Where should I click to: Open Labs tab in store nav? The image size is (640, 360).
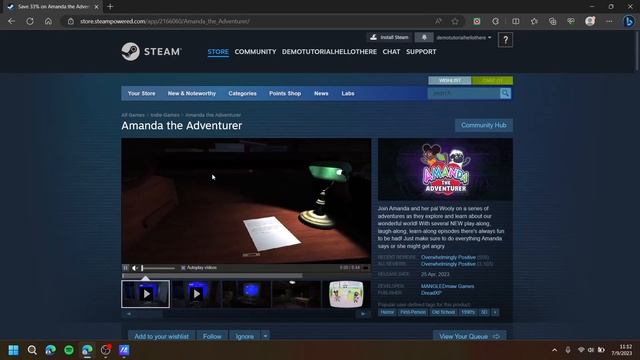348,93
